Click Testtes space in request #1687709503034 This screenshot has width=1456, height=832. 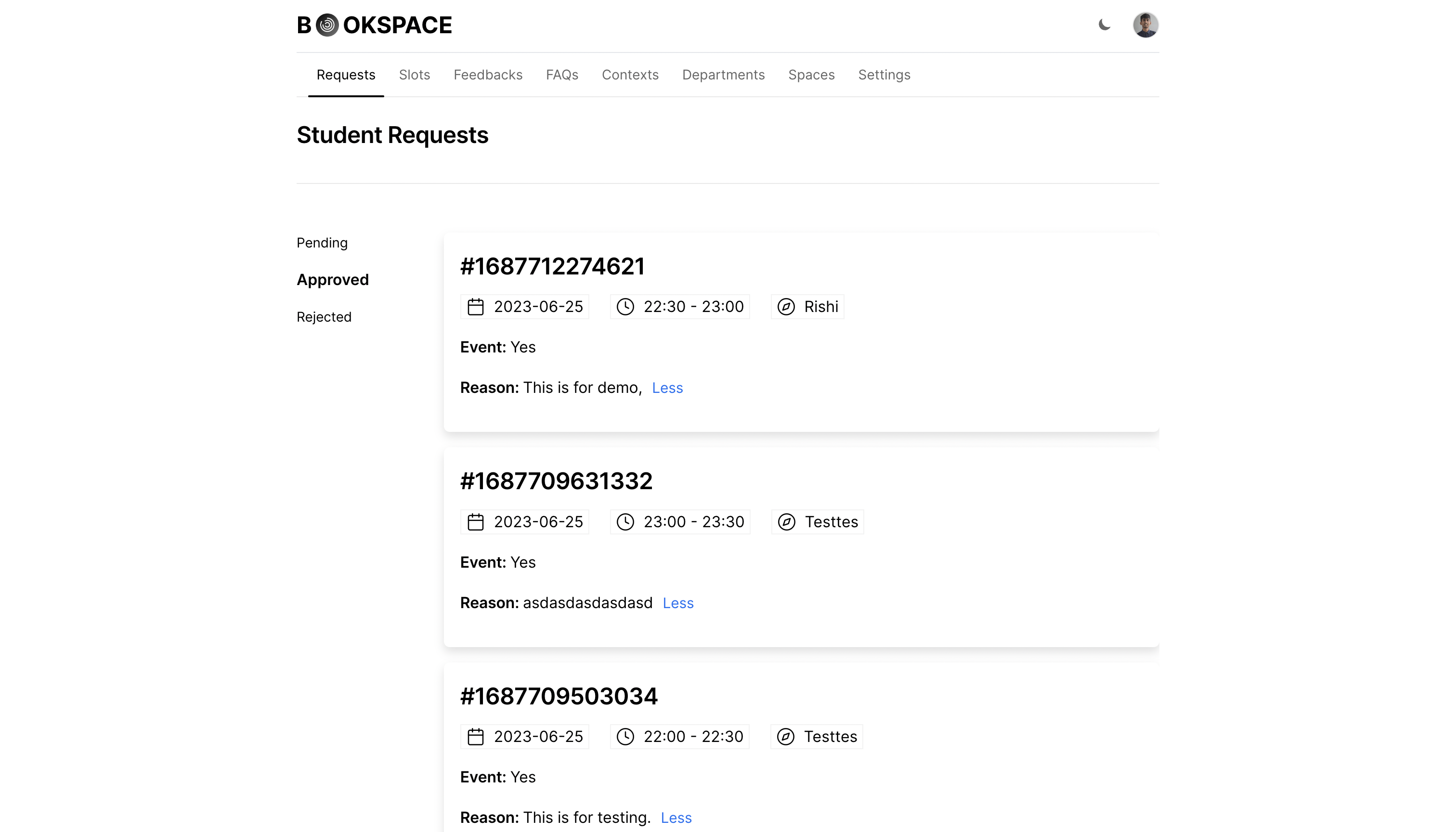point(830,737)
